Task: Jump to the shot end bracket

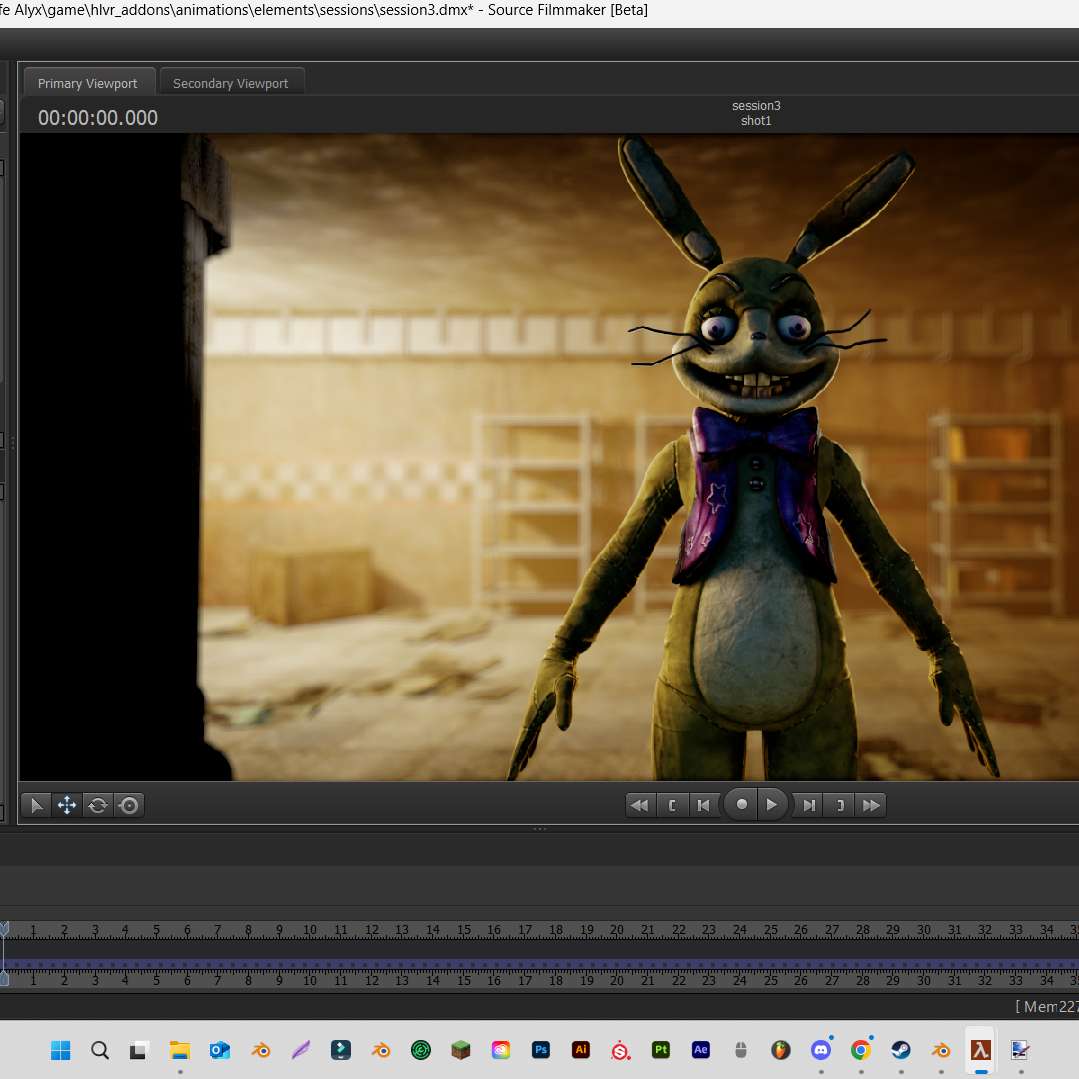Action: (x=840, y=805)
